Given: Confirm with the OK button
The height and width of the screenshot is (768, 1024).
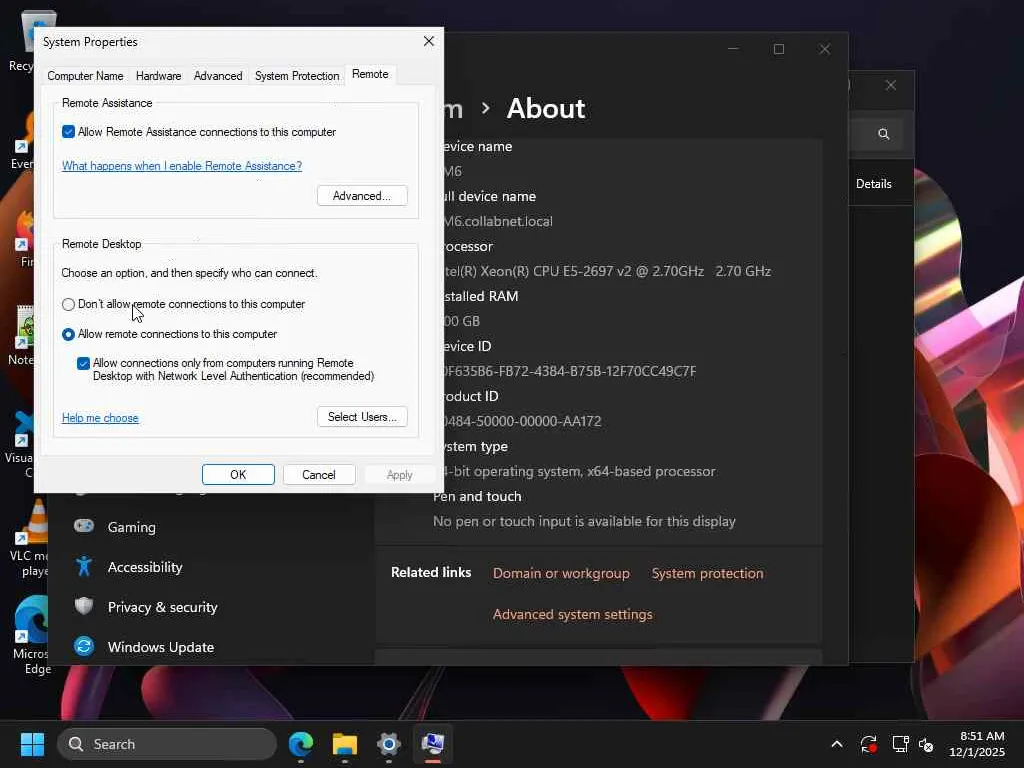Looking at the screenshot, I should (238, 475).
